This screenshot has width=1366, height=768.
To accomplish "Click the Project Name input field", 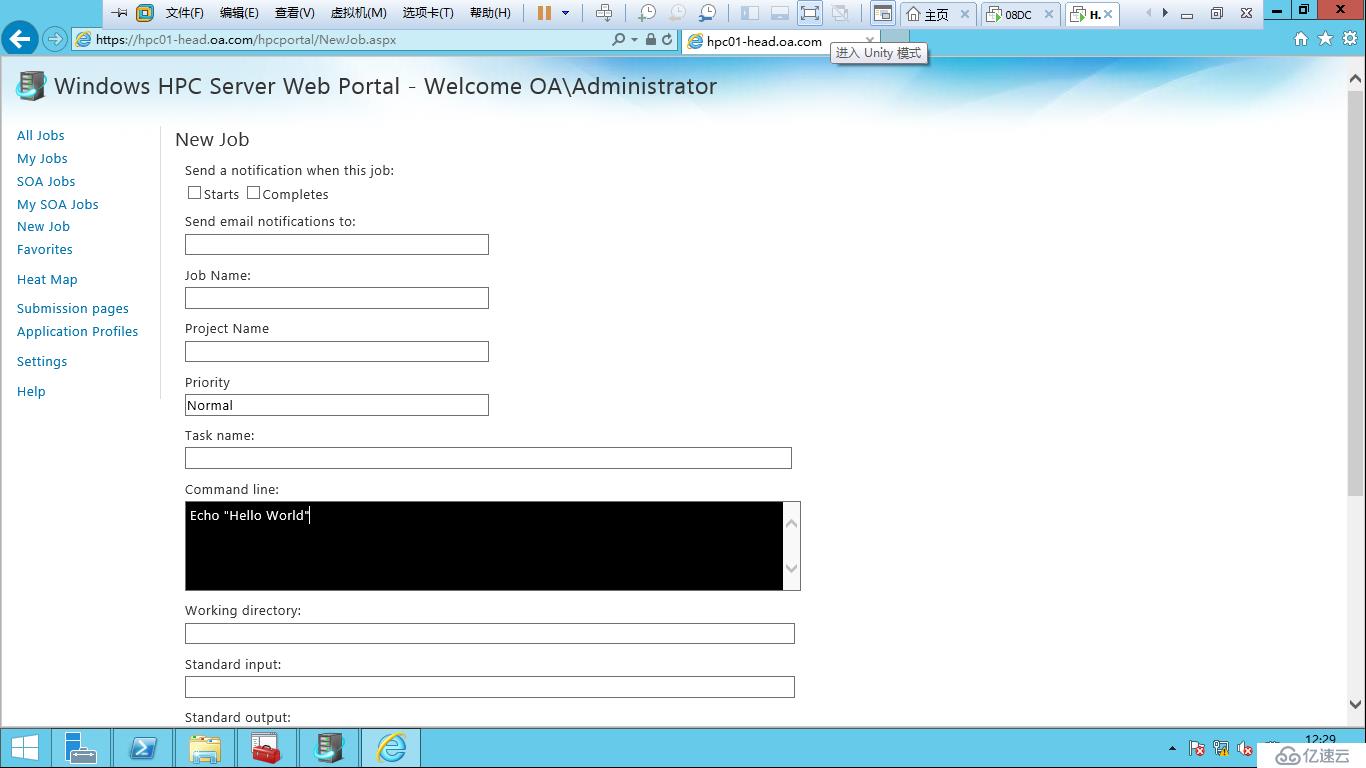I will [337, 351].
